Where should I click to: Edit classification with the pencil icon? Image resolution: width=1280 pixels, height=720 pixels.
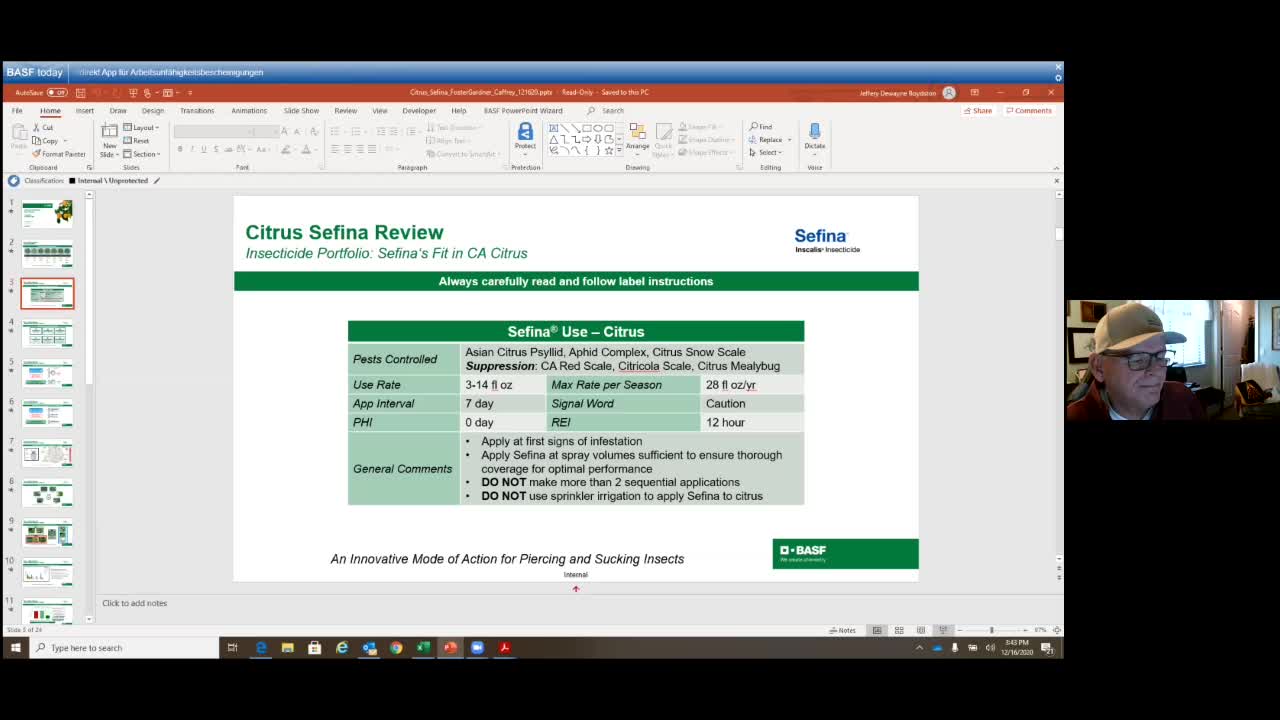(156, 181)
